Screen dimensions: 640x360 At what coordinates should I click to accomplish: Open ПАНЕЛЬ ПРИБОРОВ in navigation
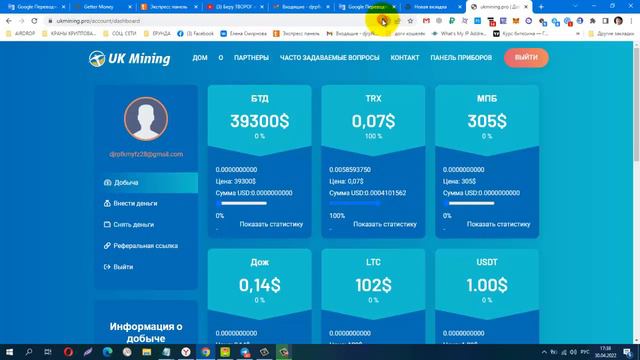(461, 58)
